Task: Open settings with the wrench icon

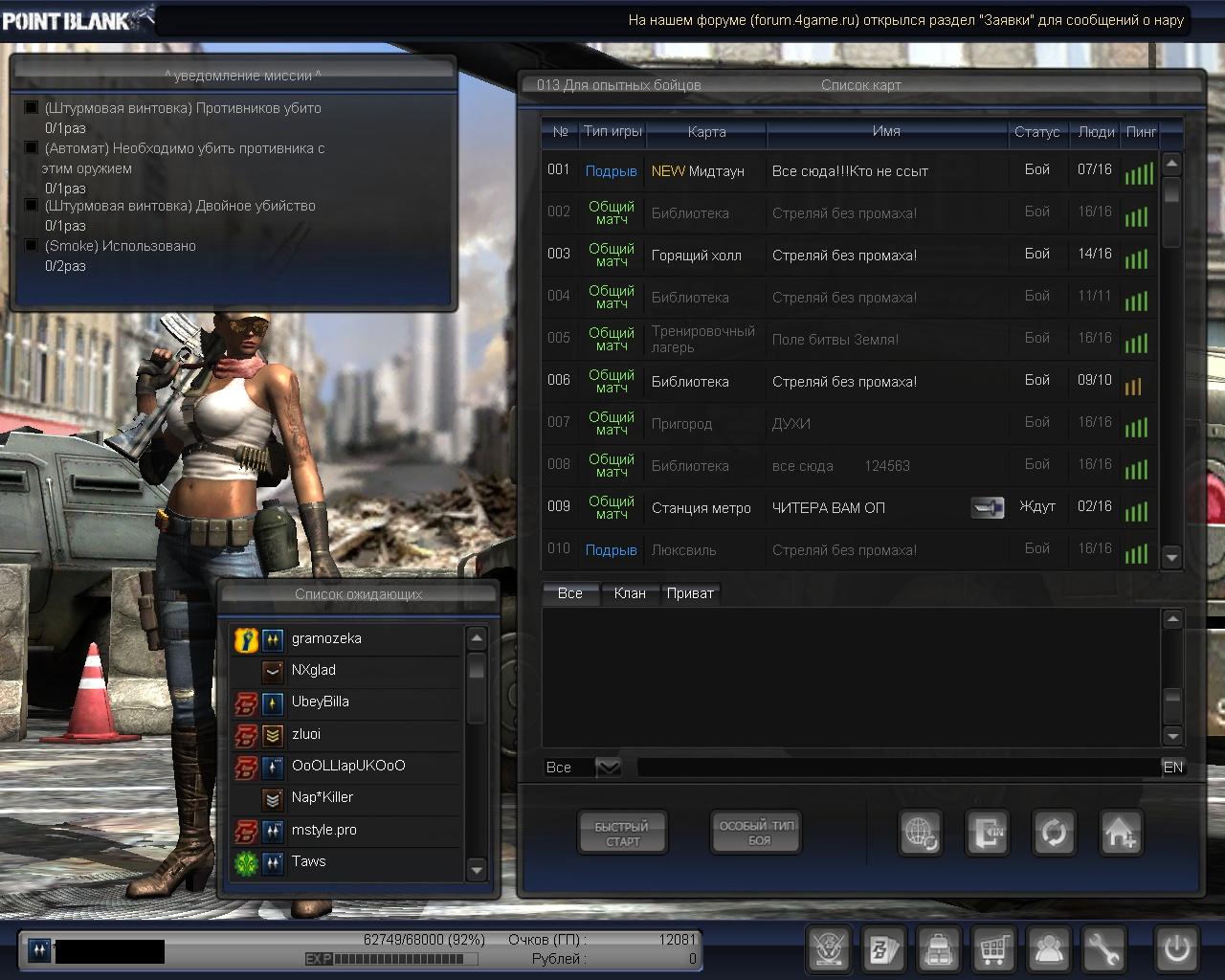Action: click(1103, 949)
